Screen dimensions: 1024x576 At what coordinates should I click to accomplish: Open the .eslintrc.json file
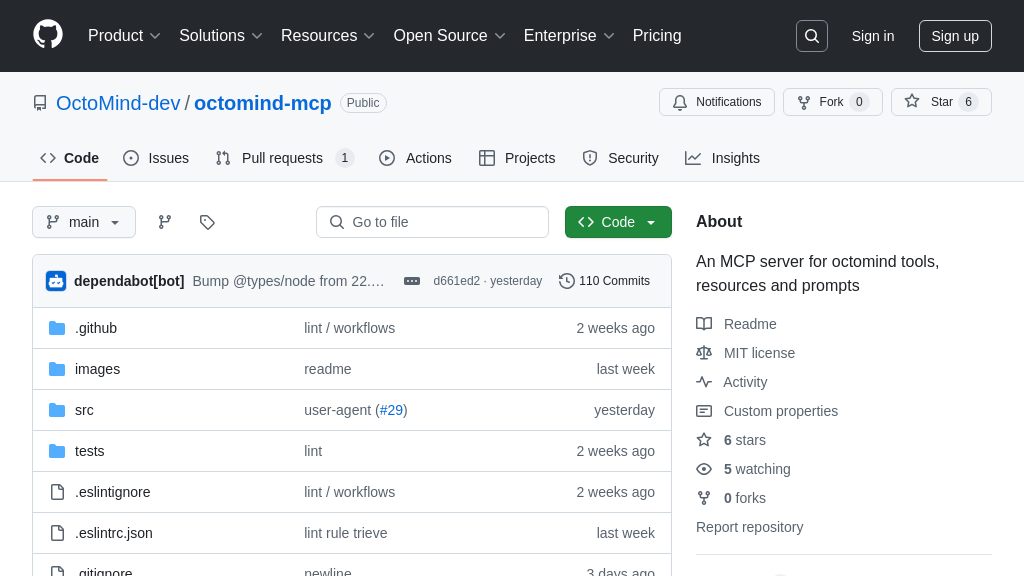(x=114, y=533)
